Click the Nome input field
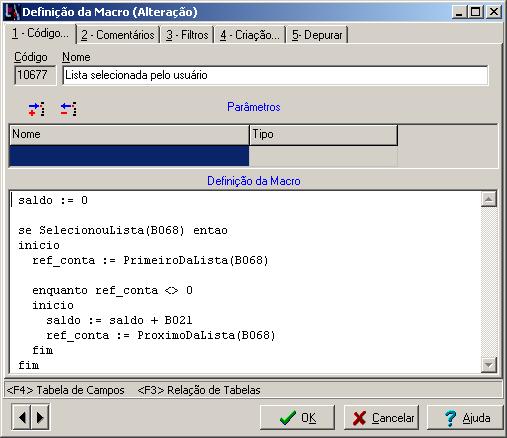 275,75
